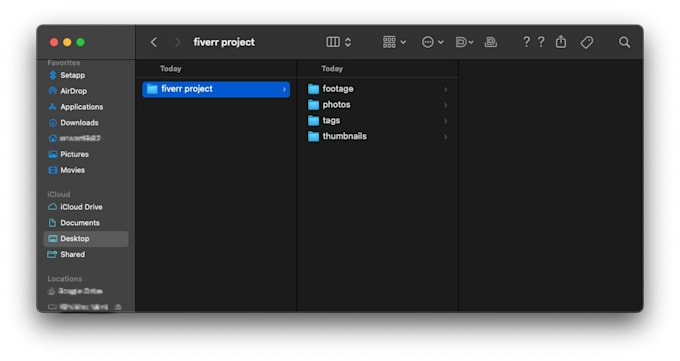Click the stamp-like toolbar icon
Screen dimensions: 680x361
point(490,42)
